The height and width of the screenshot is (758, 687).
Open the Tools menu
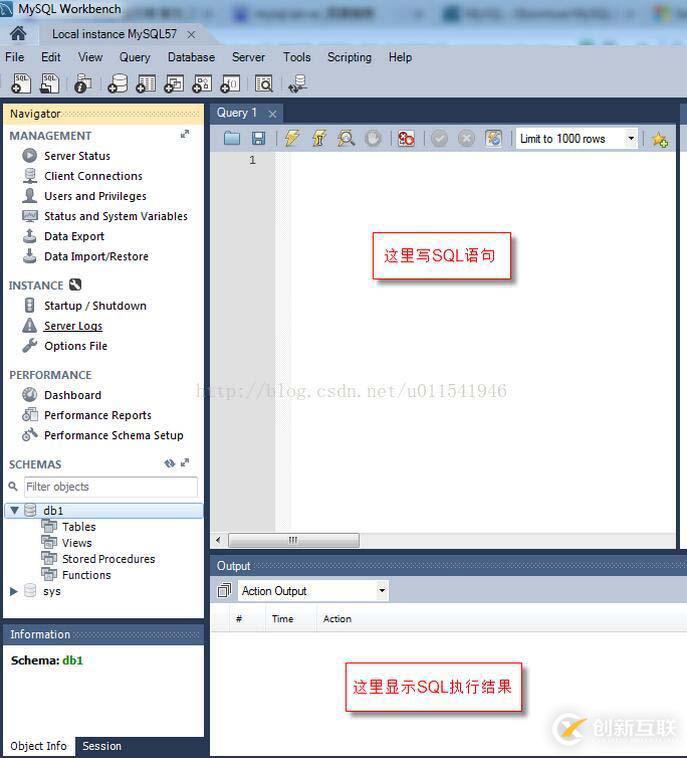click(x=297, y=57)
